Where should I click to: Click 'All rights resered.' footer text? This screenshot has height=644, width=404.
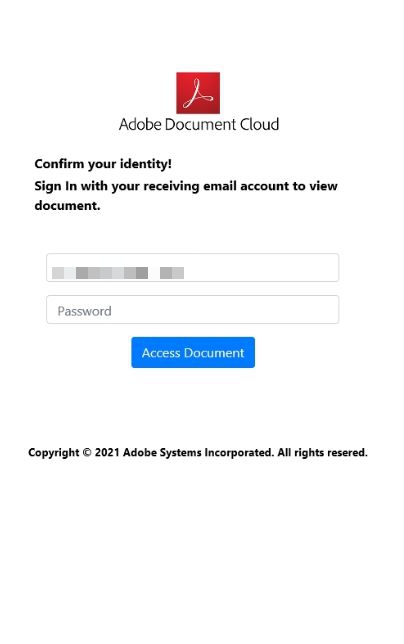tap(322, 453)
